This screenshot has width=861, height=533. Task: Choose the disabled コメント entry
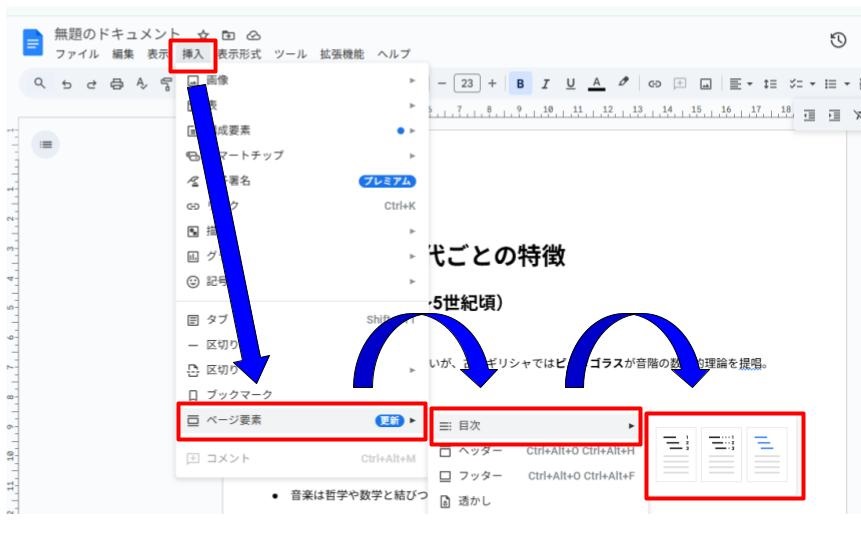click(302, 458)
